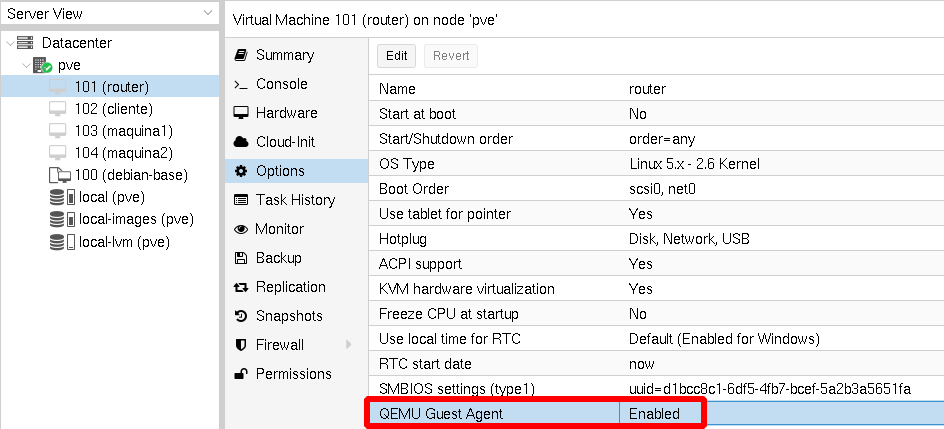Expand the Firewall submenu arrow
Image resolution: width=944 pixels, height=429 pixels.
tap(349, 345)
